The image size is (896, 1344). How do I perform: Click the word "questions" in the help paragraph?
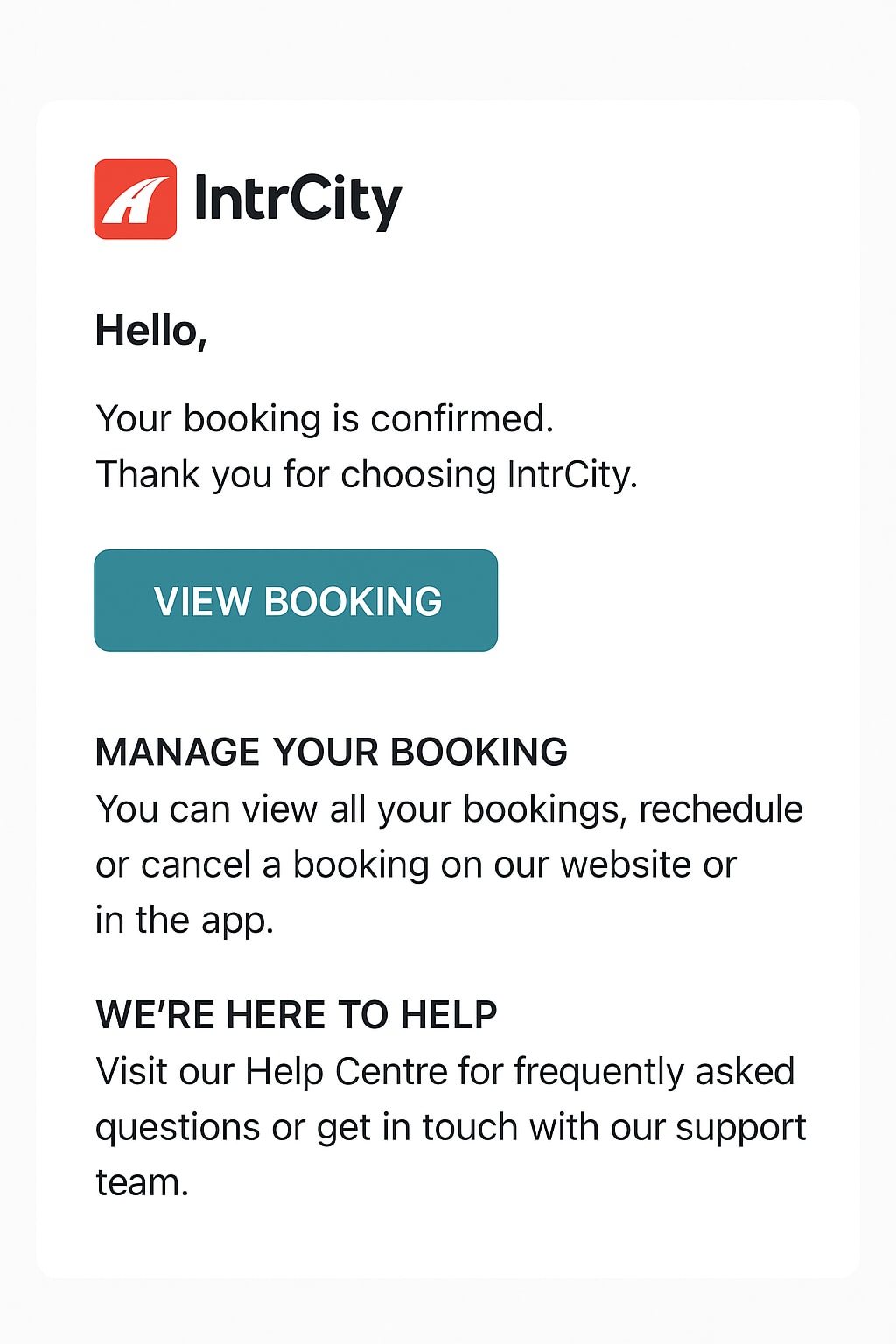(x=177, y=1127)
